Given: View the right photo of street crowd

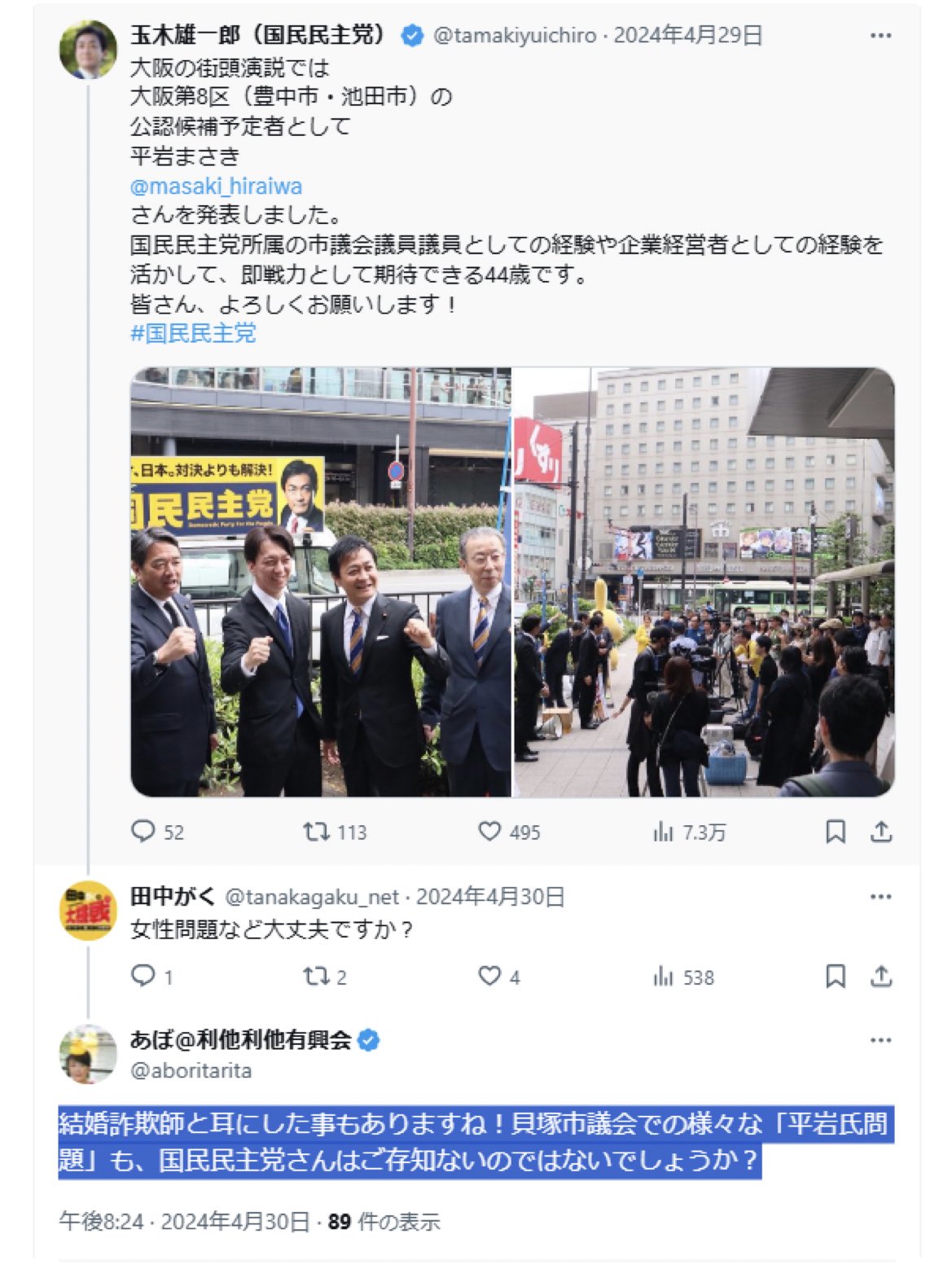Looking at the screenshot, I should 704,582.
